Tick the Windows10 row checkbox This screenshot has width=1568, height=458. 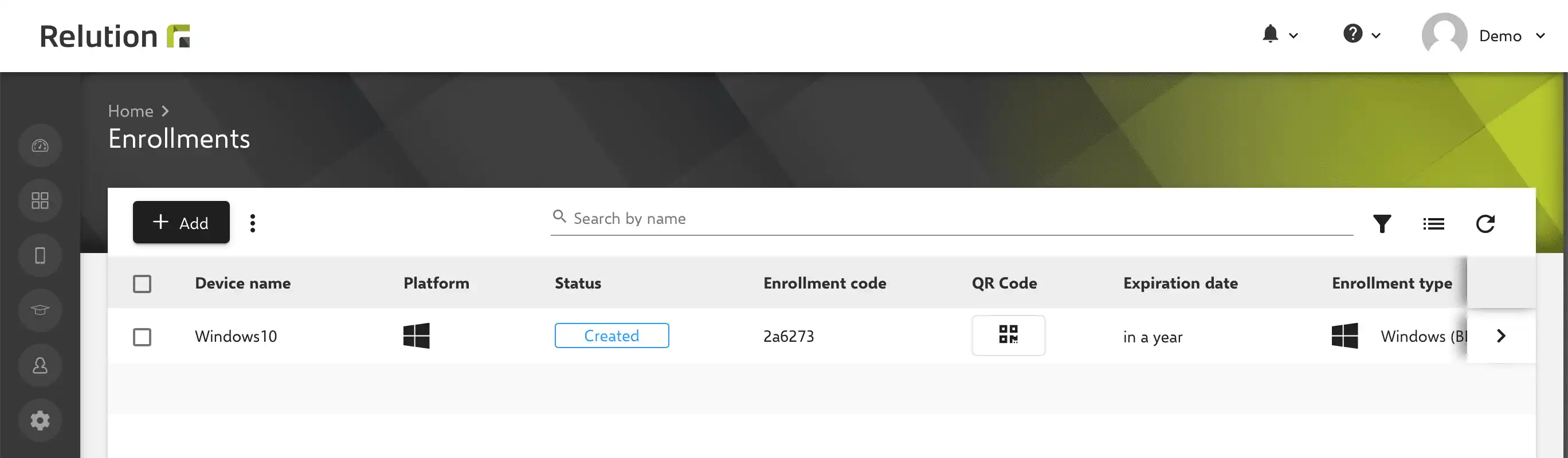142,337
